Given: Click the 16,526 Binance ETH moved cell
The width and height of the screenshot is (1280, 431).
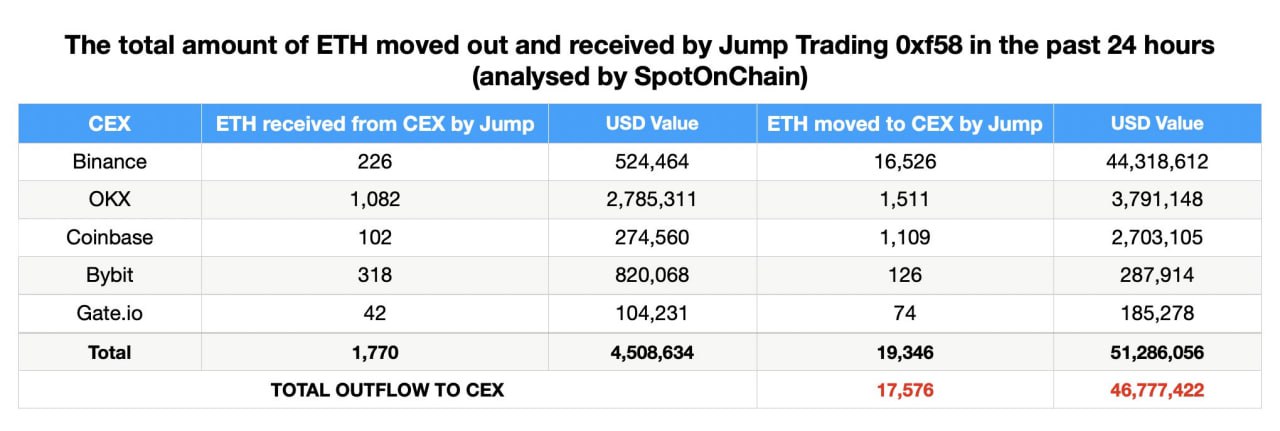Looking at the screenshot, I should pos(905,161).
